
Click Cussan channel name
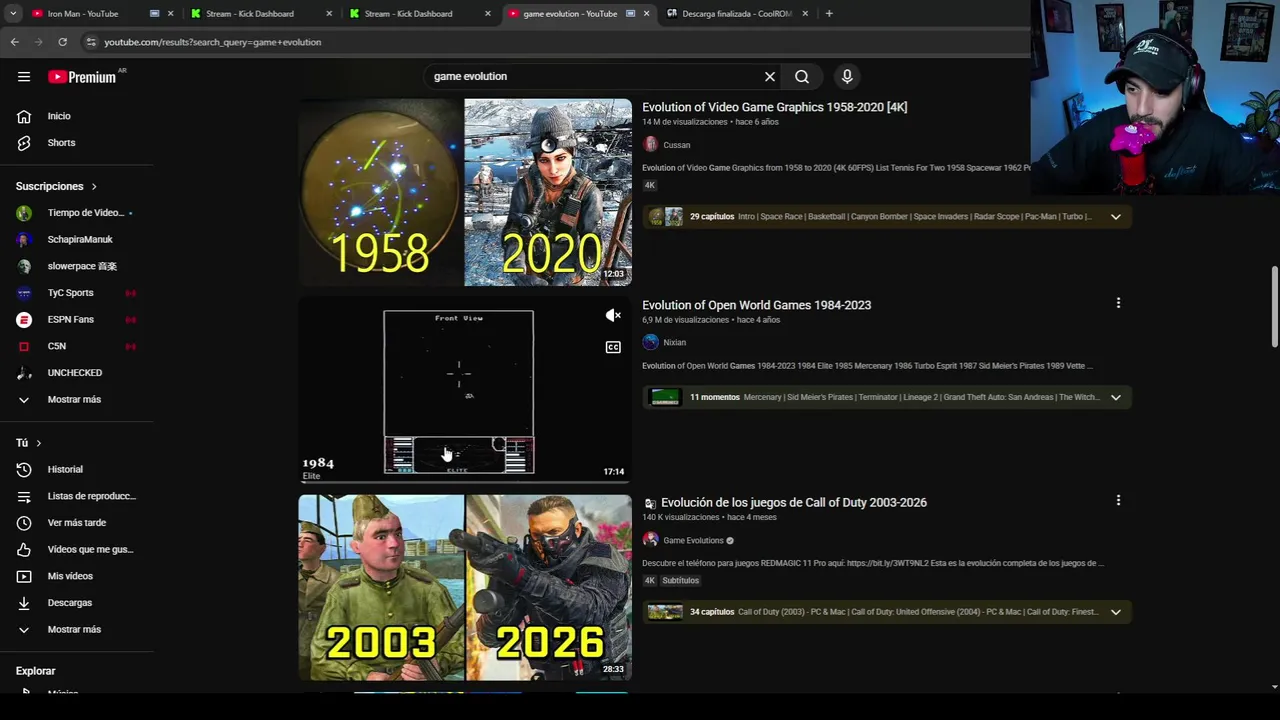[677, 145]
